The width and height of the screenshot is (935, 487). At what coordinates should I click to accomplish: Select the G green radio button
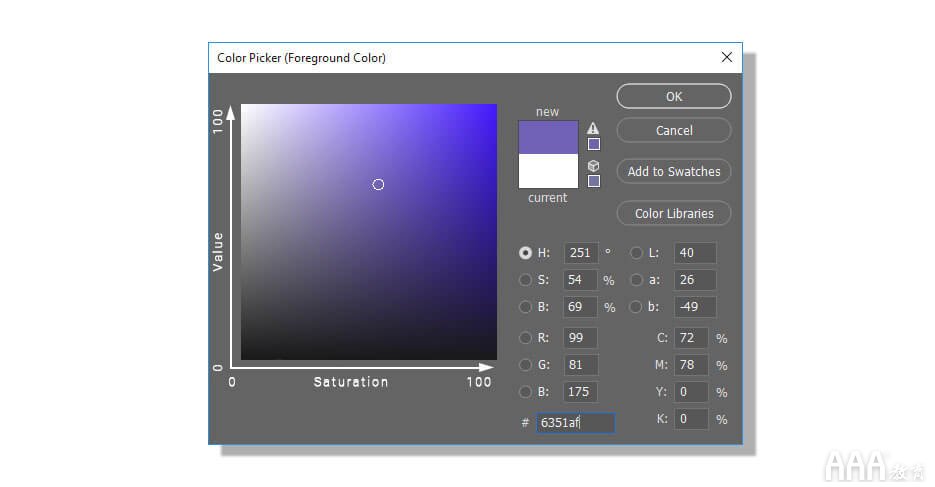(525, 365)
